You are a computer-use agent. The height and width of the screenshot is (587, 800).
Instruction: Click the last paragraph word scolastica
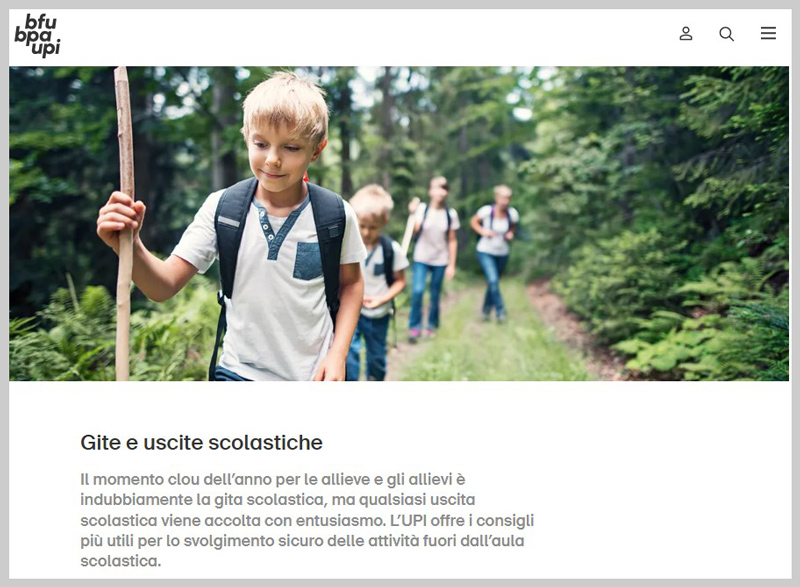[x=120, y=561]
